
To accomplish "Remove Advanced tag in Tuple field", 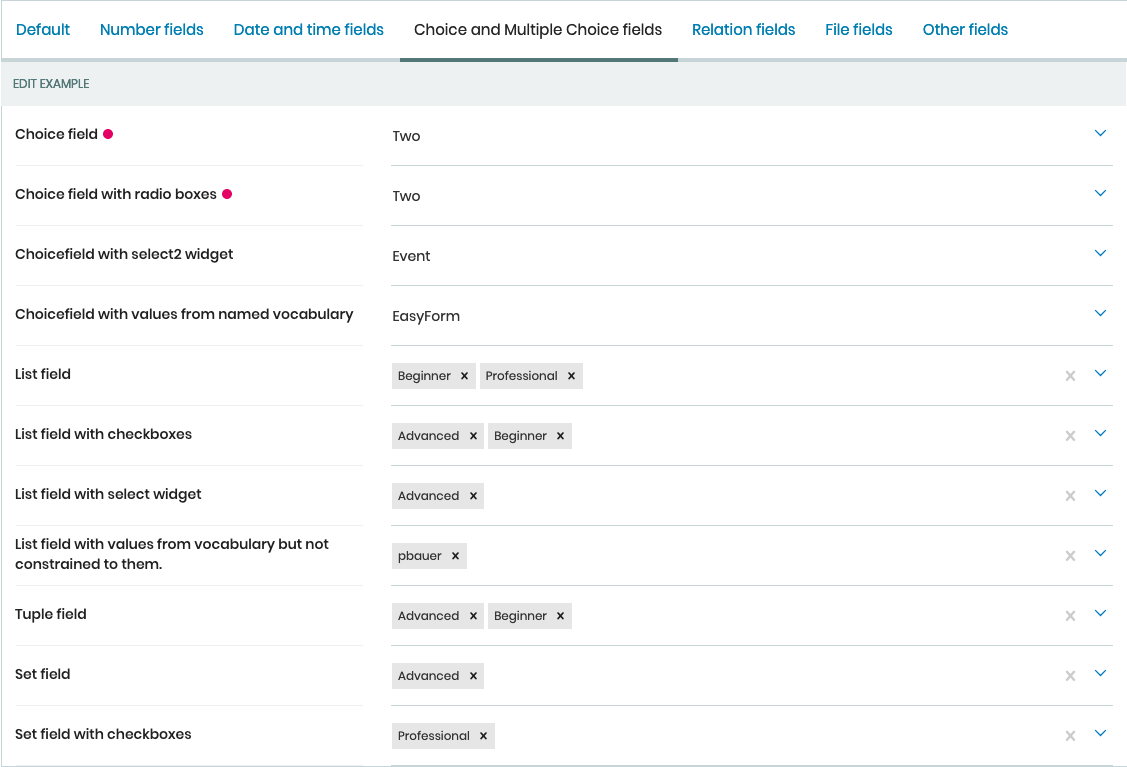I will point(473,616).
